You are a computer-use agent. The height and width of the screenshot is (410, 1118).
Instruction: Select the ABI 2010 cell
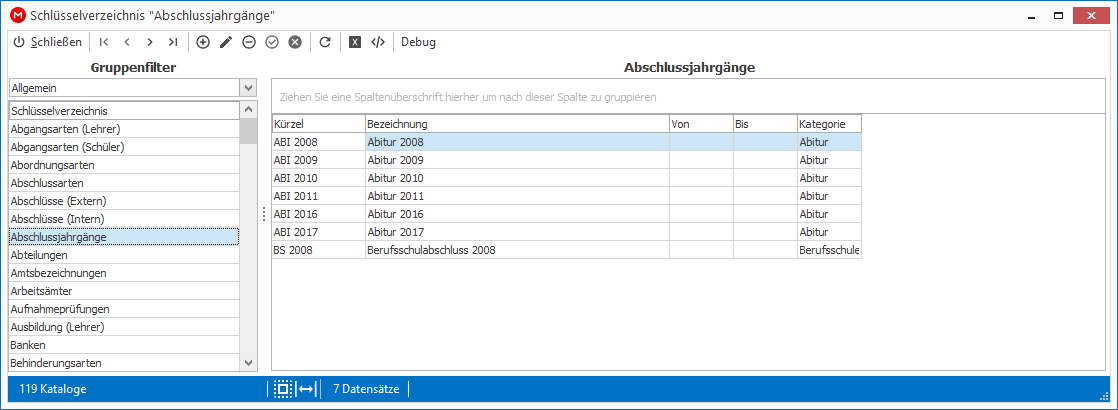[318, 178]
